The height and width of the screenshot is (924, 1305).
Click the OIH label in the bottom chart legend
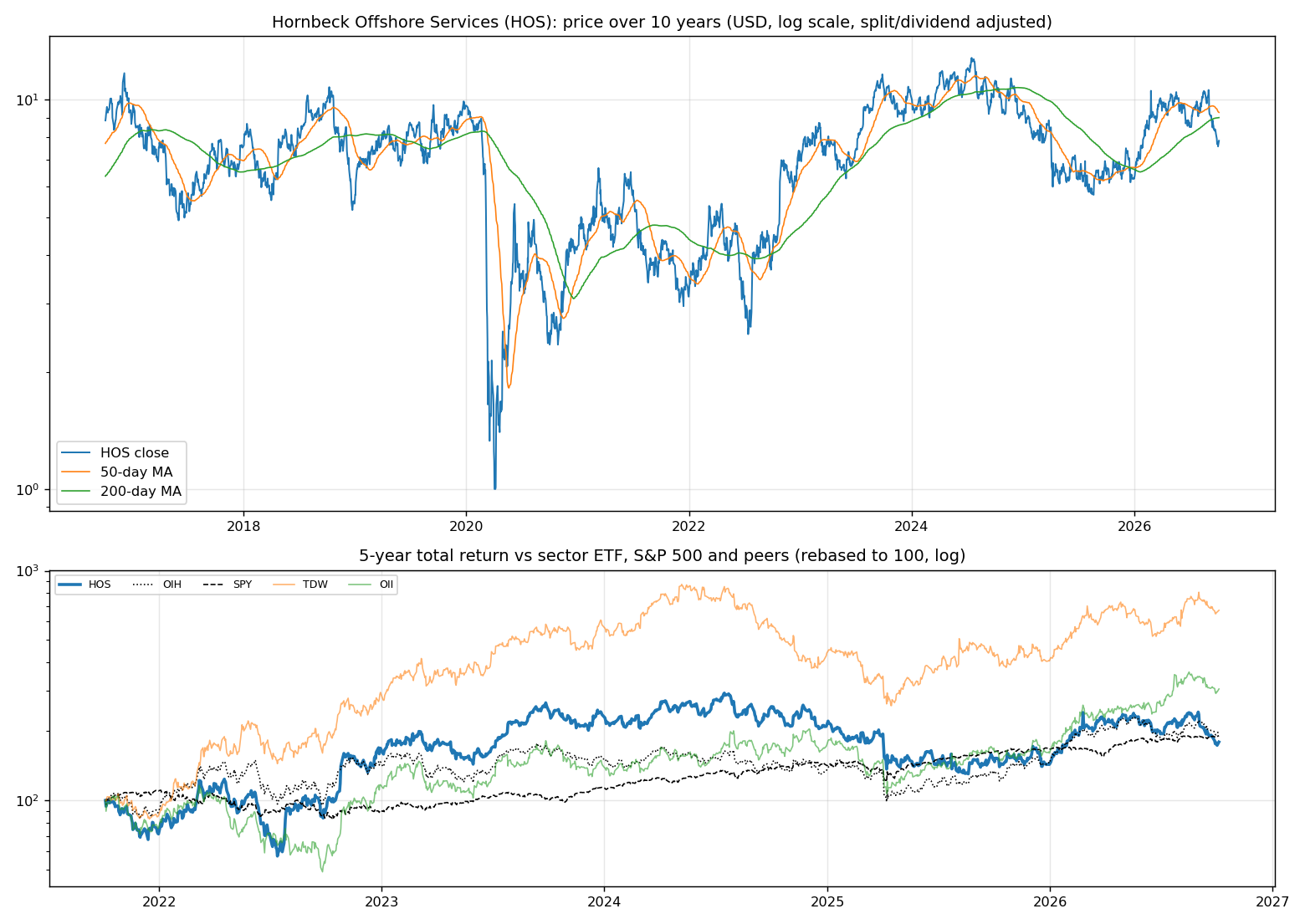pos(171,585)
